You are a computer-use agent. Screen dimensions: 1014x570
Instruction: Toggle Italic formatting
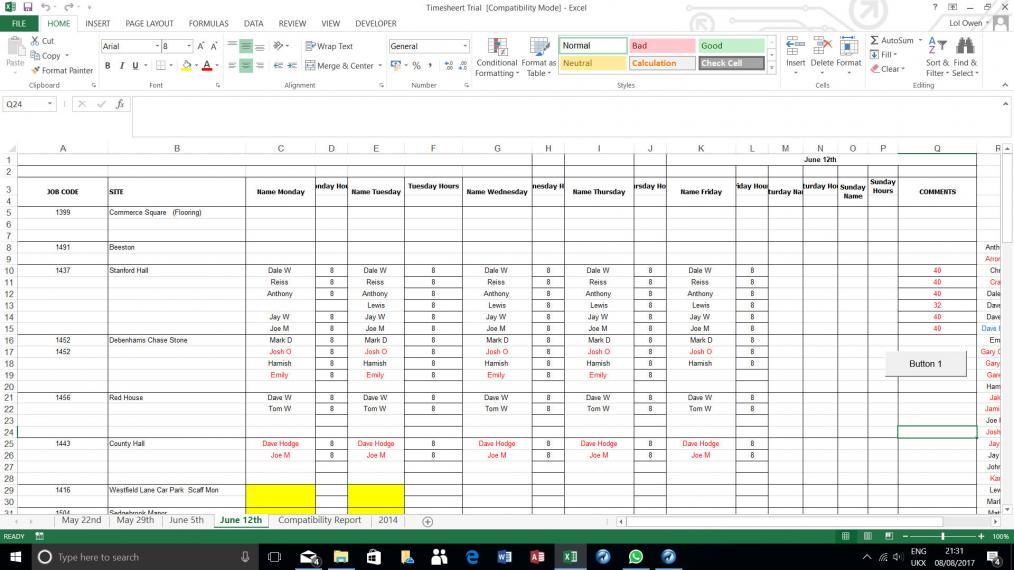122,65
